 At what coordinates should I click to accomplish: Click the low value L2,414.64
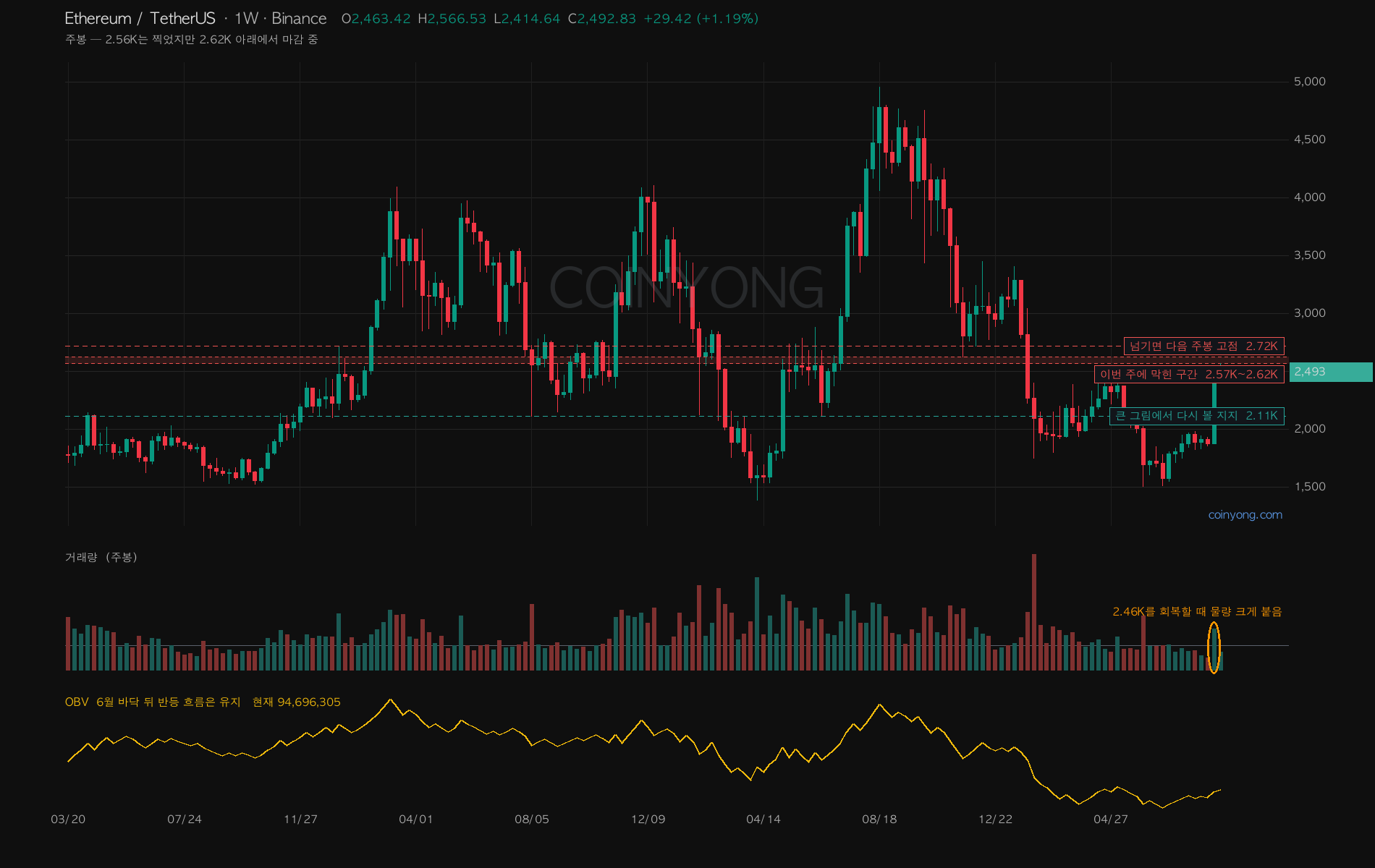527,19
